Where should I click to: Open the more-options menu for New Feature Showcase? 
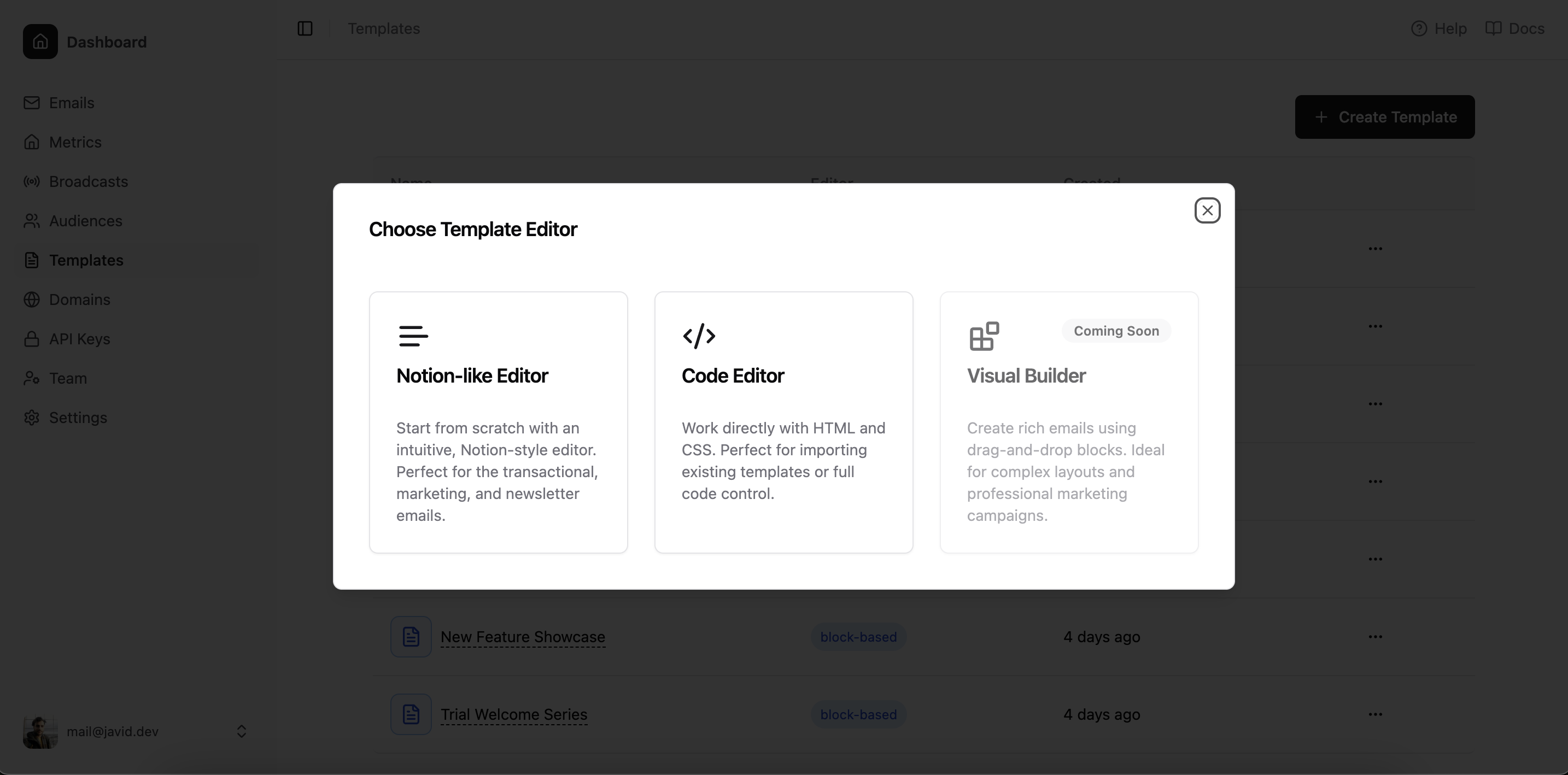[1375, 637]
